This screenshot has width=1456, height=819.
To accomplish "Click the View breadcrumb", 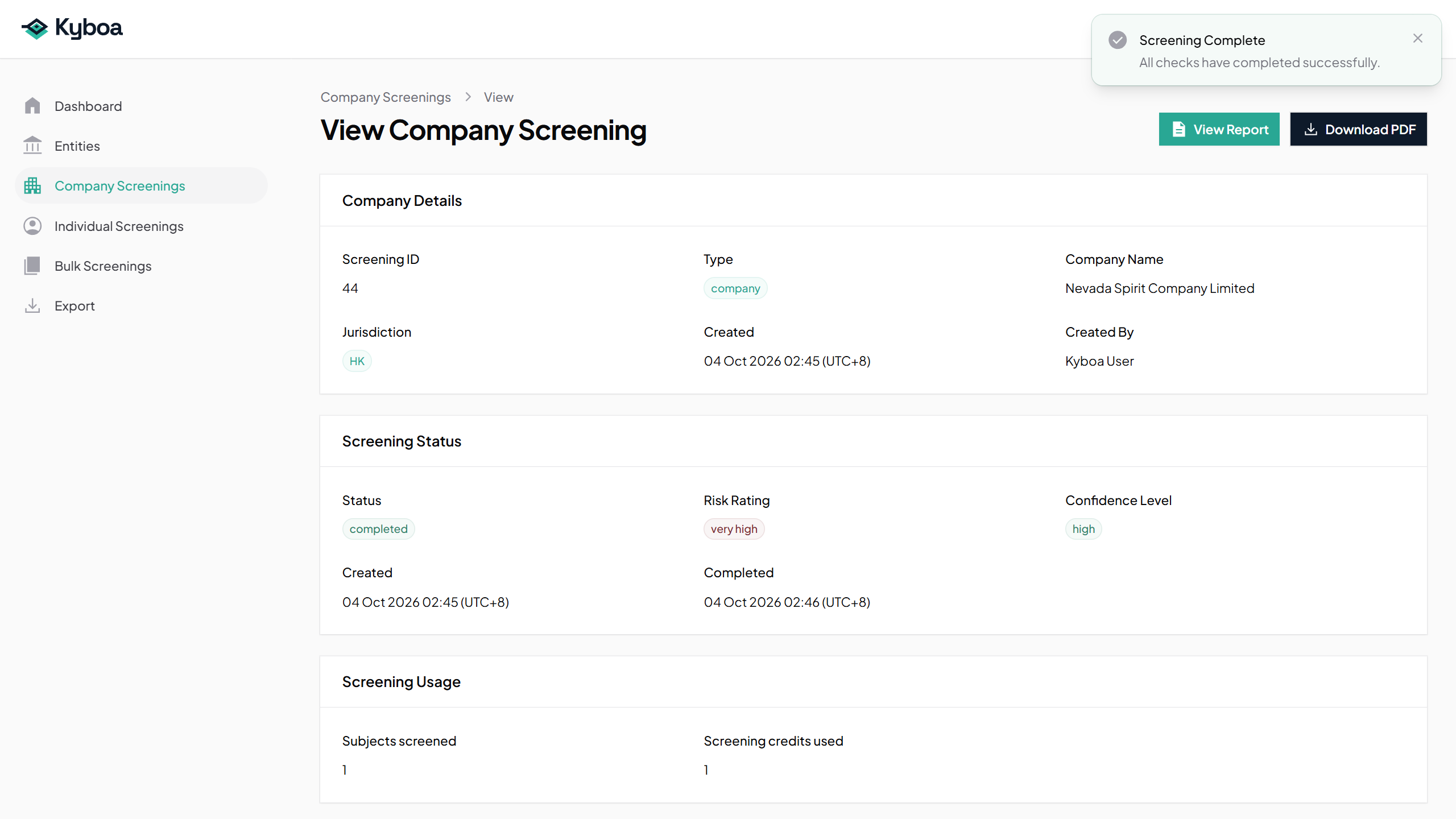I will pyautogui.click(x=498, y=97).
